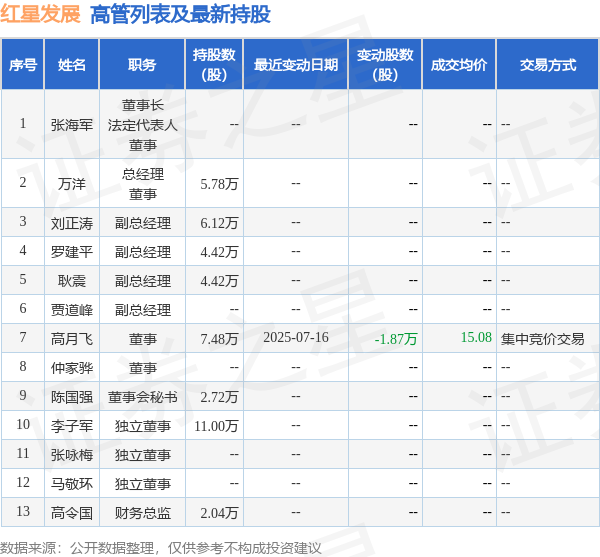Viewport: 600px width, 557px height.
Task: Click the 7.48万 shareholding value
Action: point(219,339)
